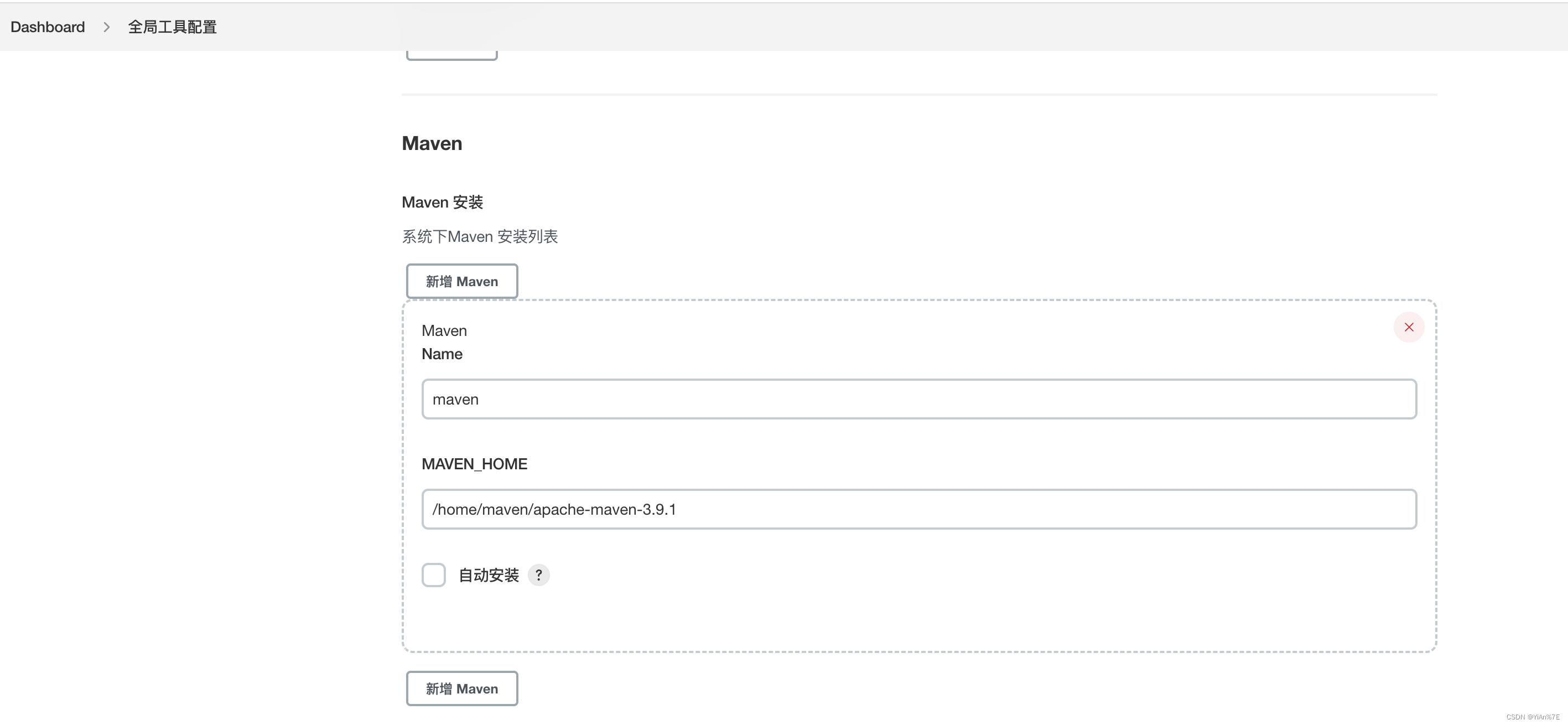Click the bold Name field label

click(x=442, y=354)
